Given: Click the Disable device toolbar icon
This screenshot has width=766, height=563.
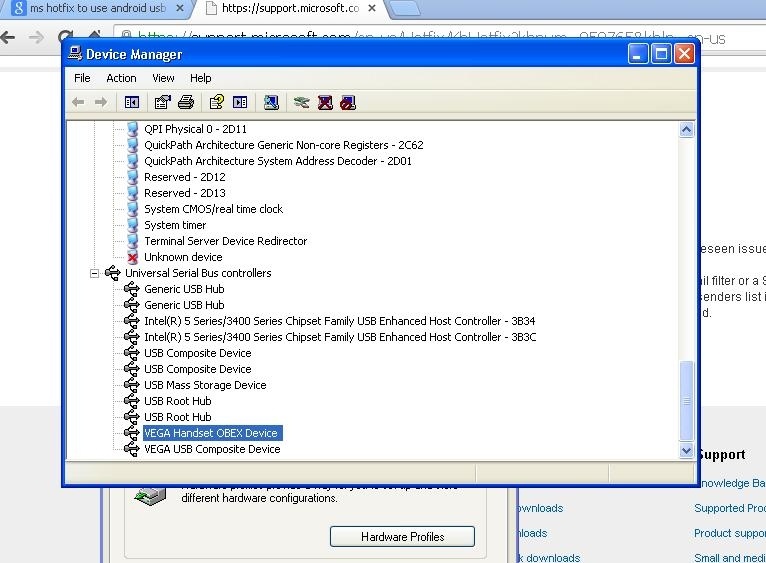Looking at the screenshot, I should 348,102.
